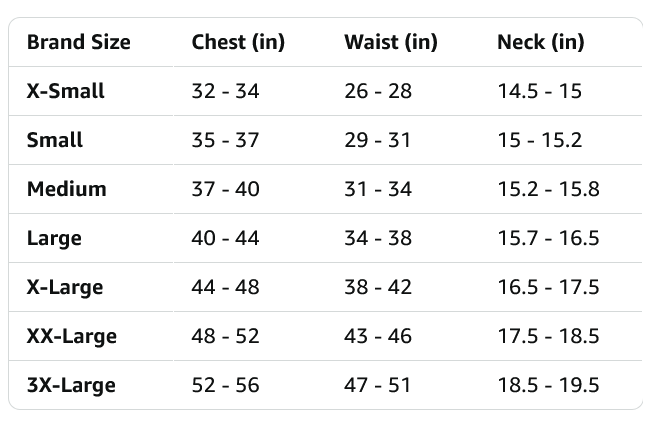Click chest value 40 - 44
This screenshot has height=423, width=655.
point(225,238)
